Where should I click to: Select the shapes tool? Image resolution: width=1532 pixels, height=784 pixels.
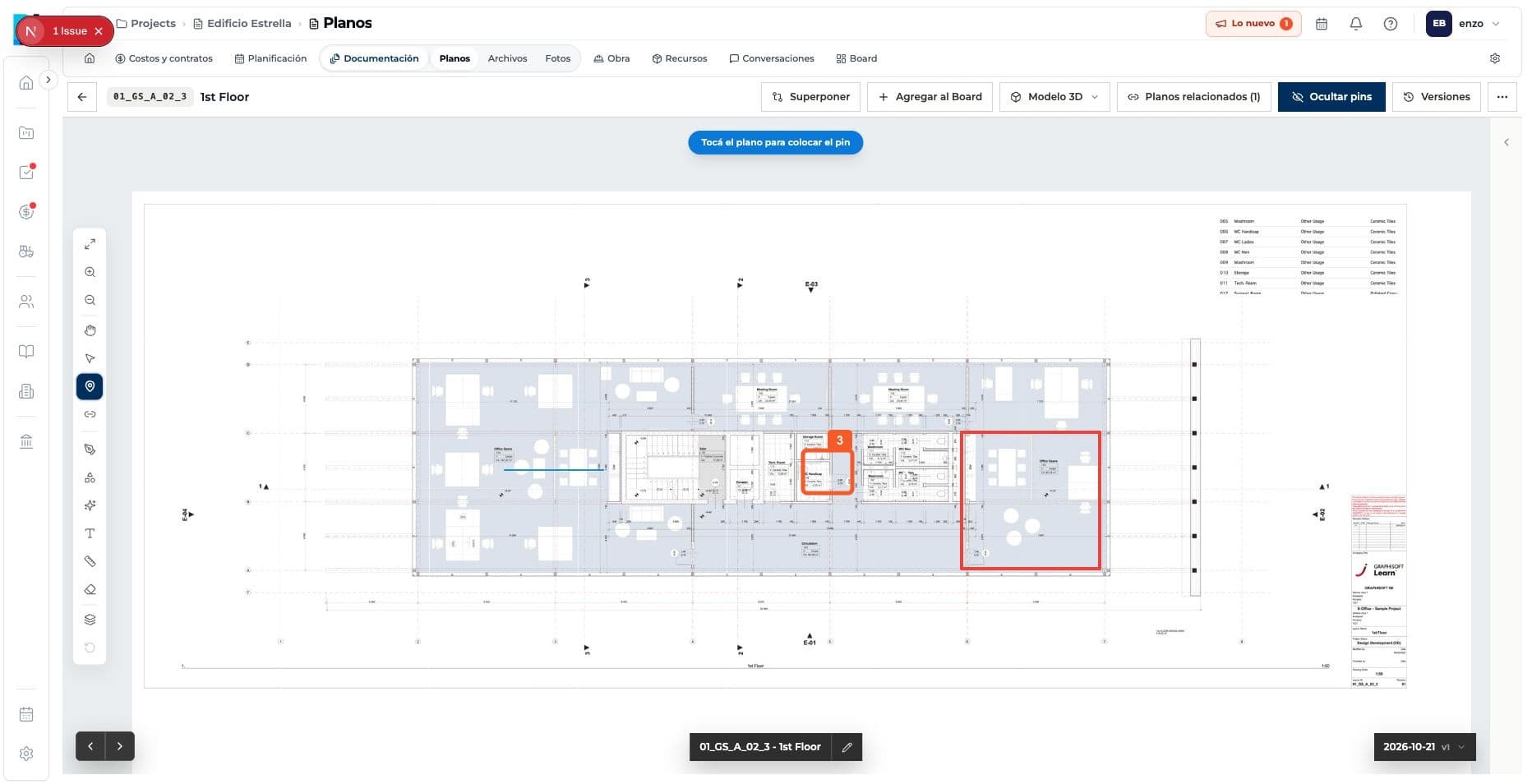90,477
